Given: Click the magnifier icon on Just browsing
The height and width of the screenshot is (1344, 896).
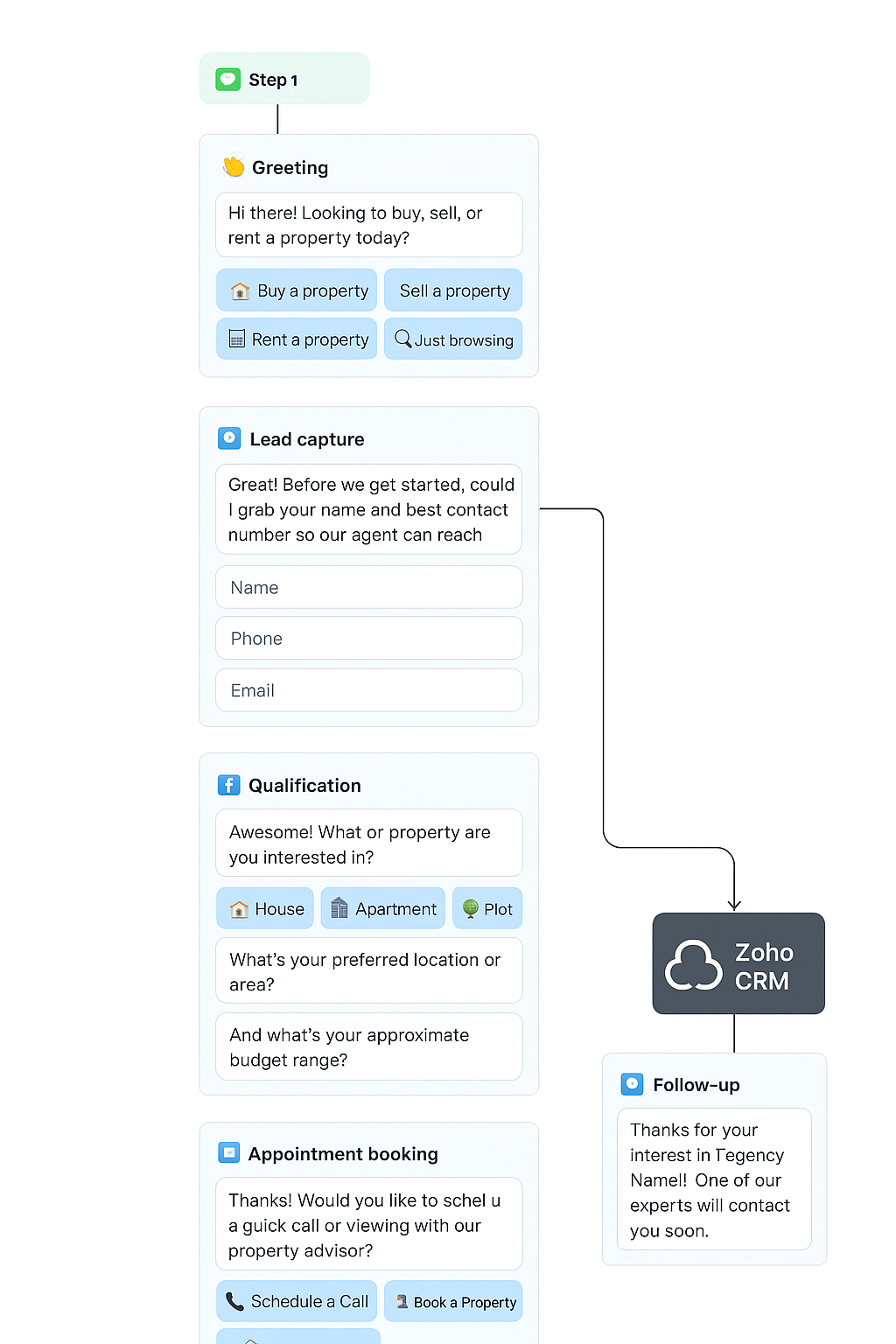Looking at the screenshot, I should 403,339.
